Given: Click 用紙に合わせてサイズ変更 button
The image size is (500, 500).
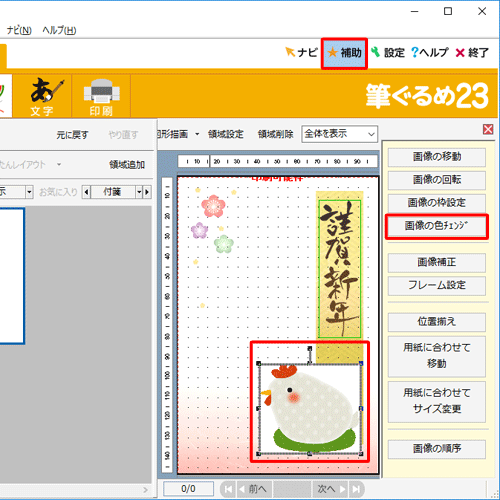Looking at the screenshot, I should (x=437, y=401).
